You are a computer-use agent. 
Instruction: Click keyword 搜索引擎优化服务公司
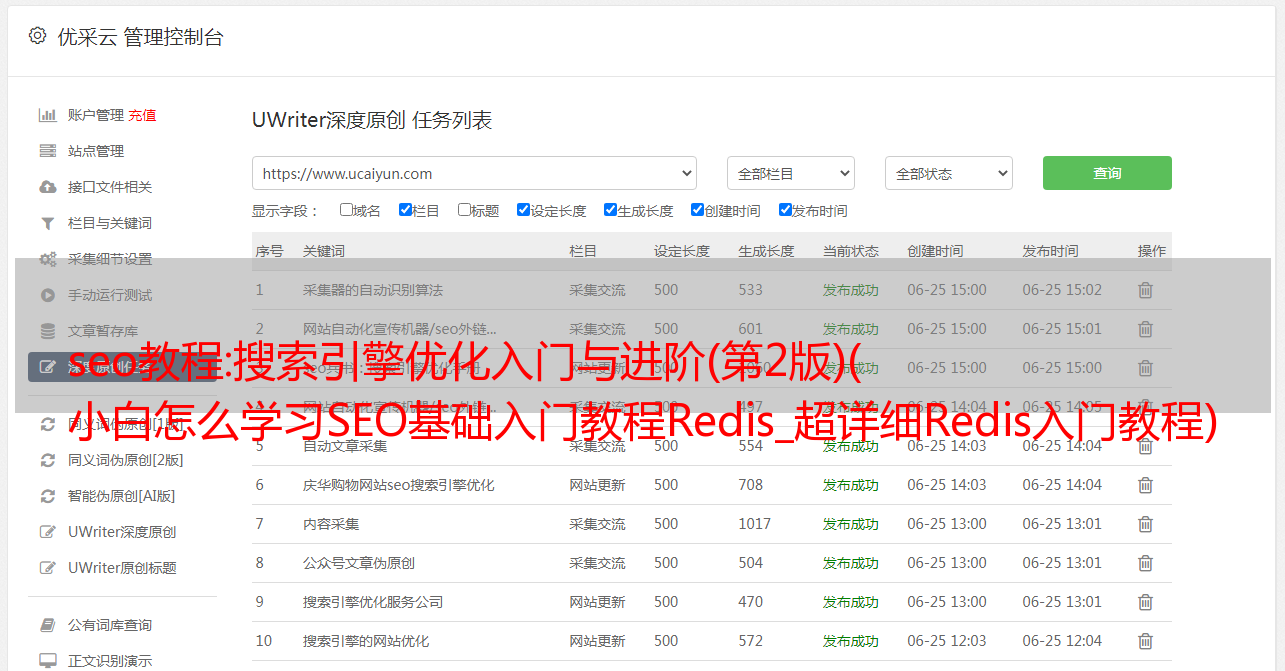click(x=373, y=602)
